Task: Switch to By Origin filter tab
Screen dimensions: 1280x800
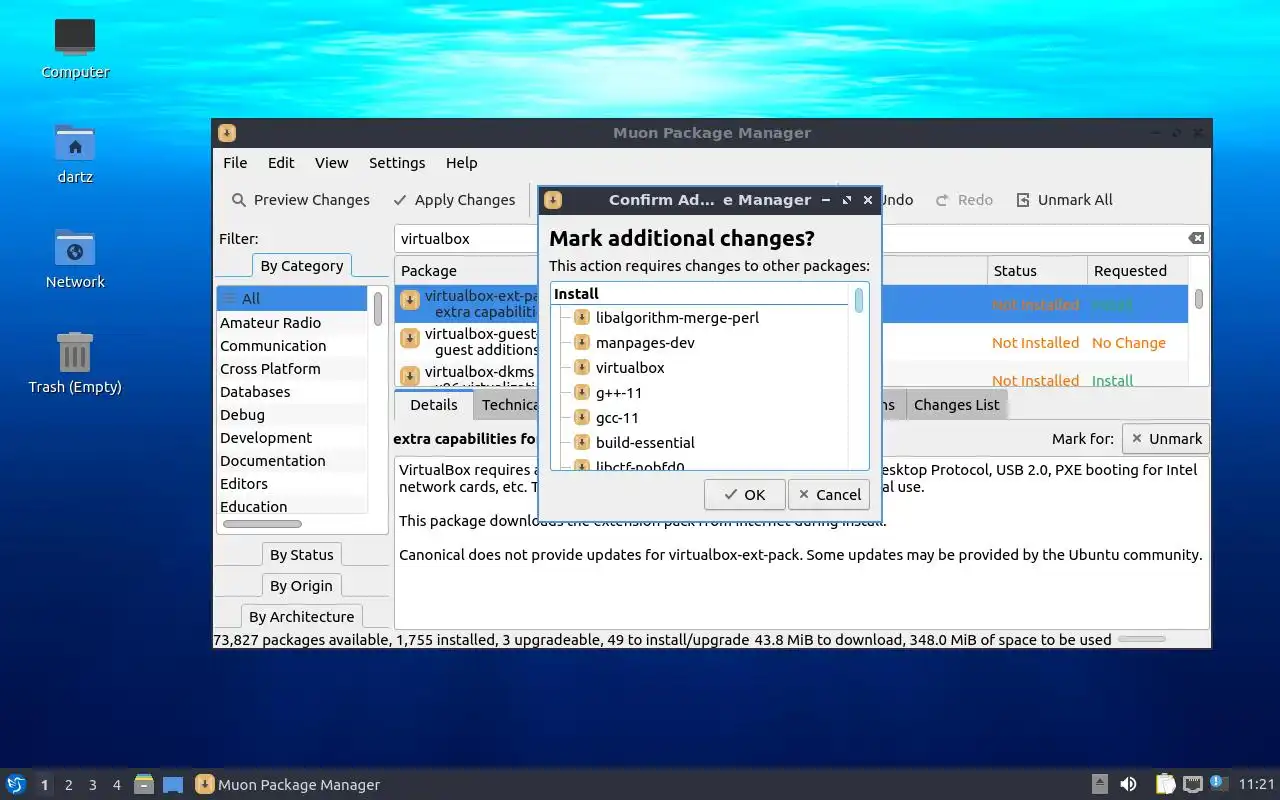Action: point(301,586)
